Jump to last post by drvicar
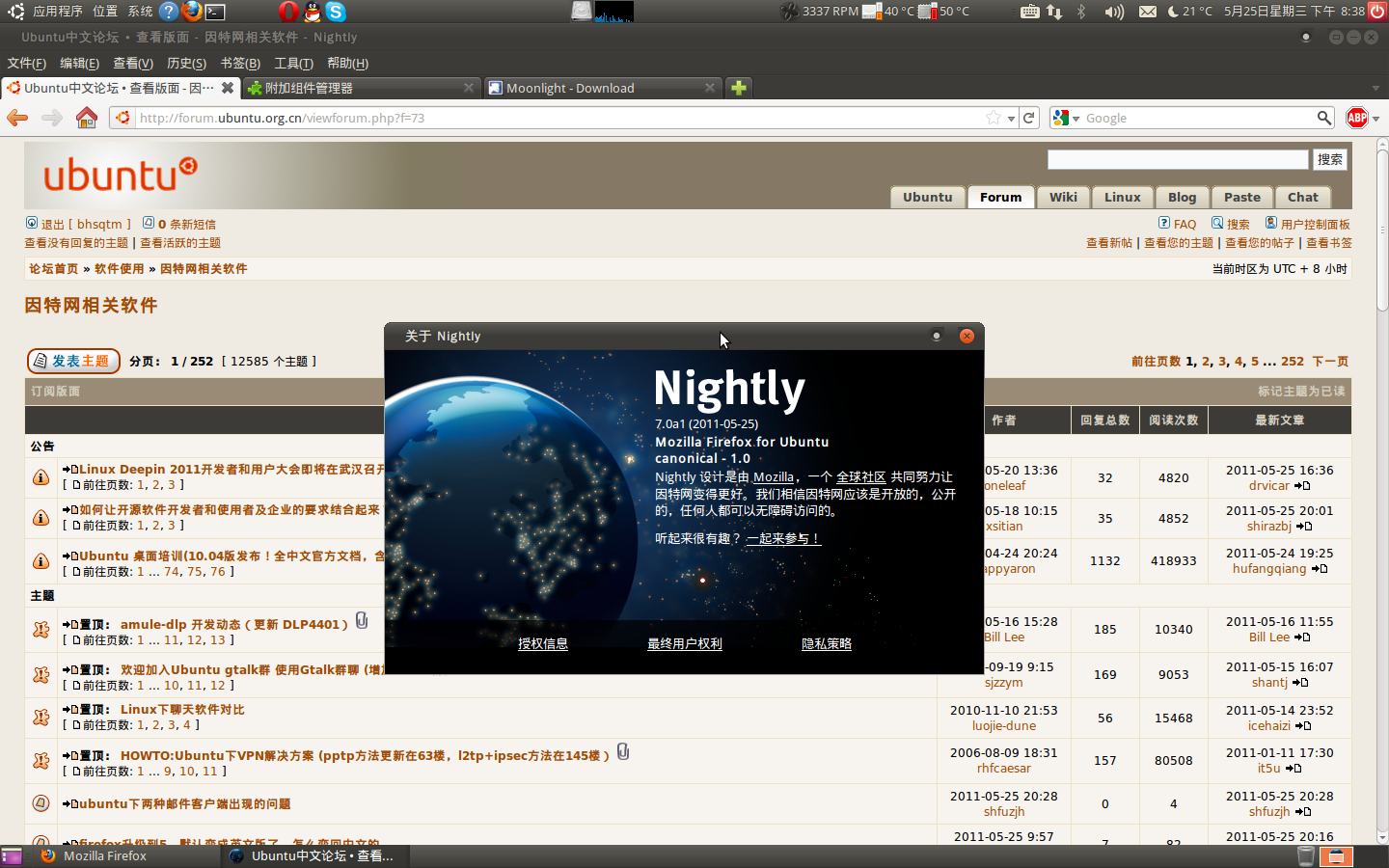Viewport: 1389px width, 868px height. 1302,486
